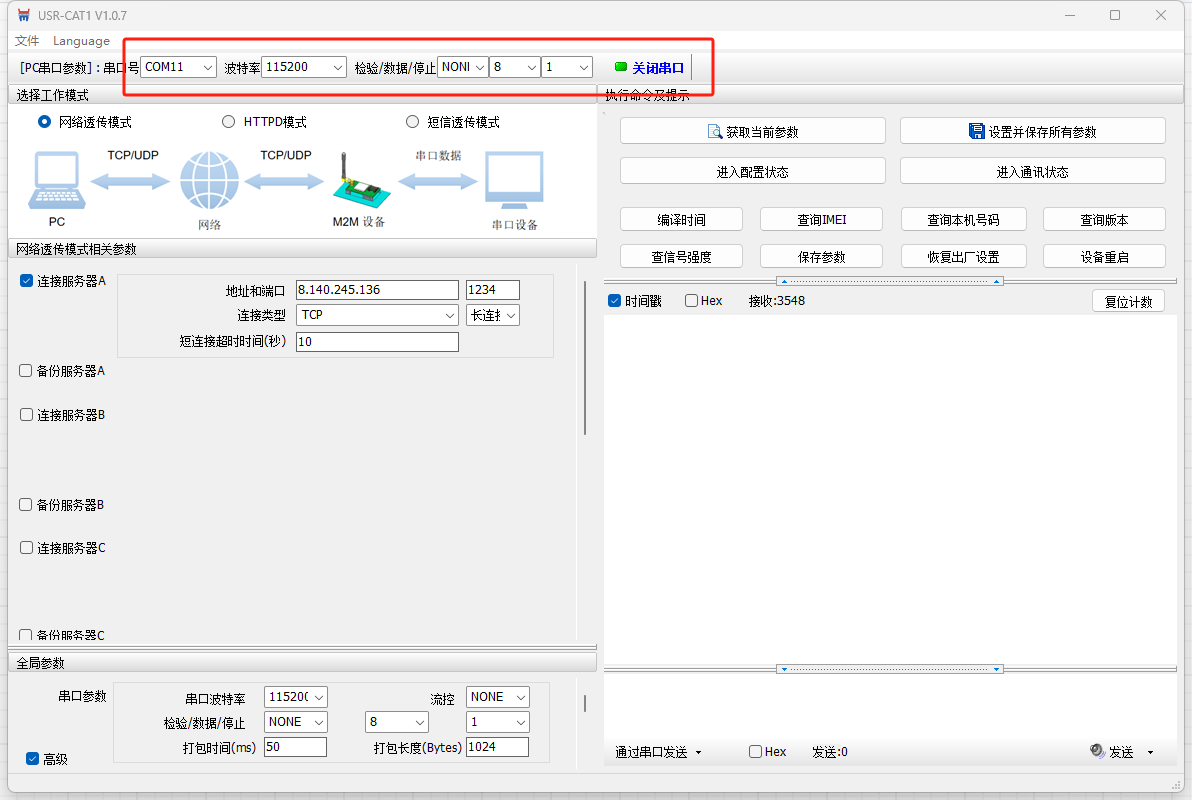Select 短信透传模式 radio button

click(x=413, y=122)
